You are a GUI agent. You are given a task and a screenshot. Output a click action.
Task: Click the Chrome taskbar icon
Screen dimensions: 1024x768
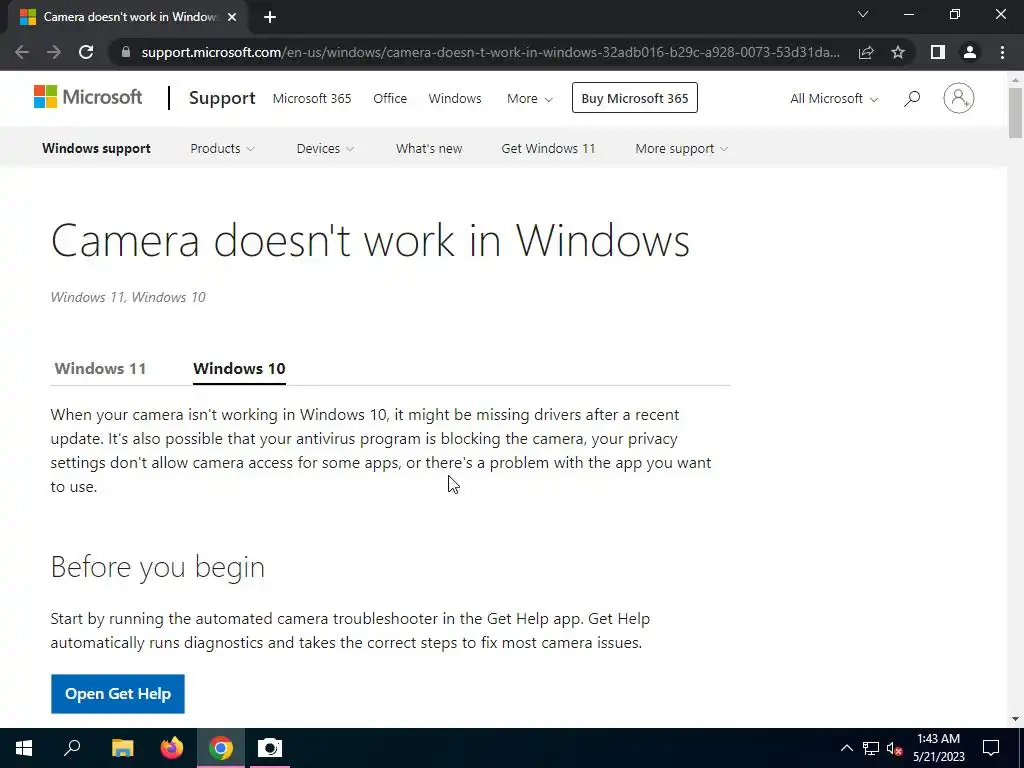pyautogui.click(x=221, y=748)
